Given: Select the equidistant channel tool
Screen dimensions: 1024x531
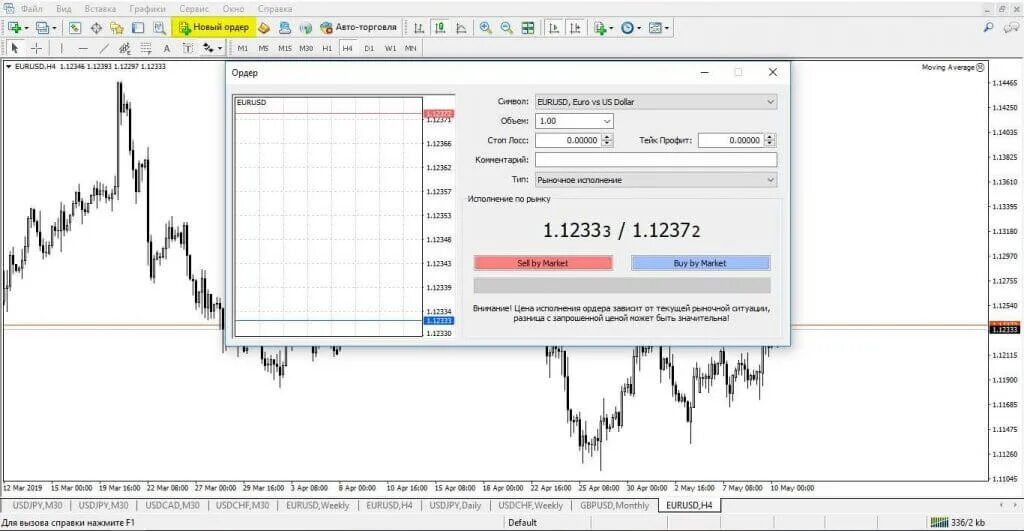Looking at the screenshot, I should pyautogui.click(x=125, y=48).
